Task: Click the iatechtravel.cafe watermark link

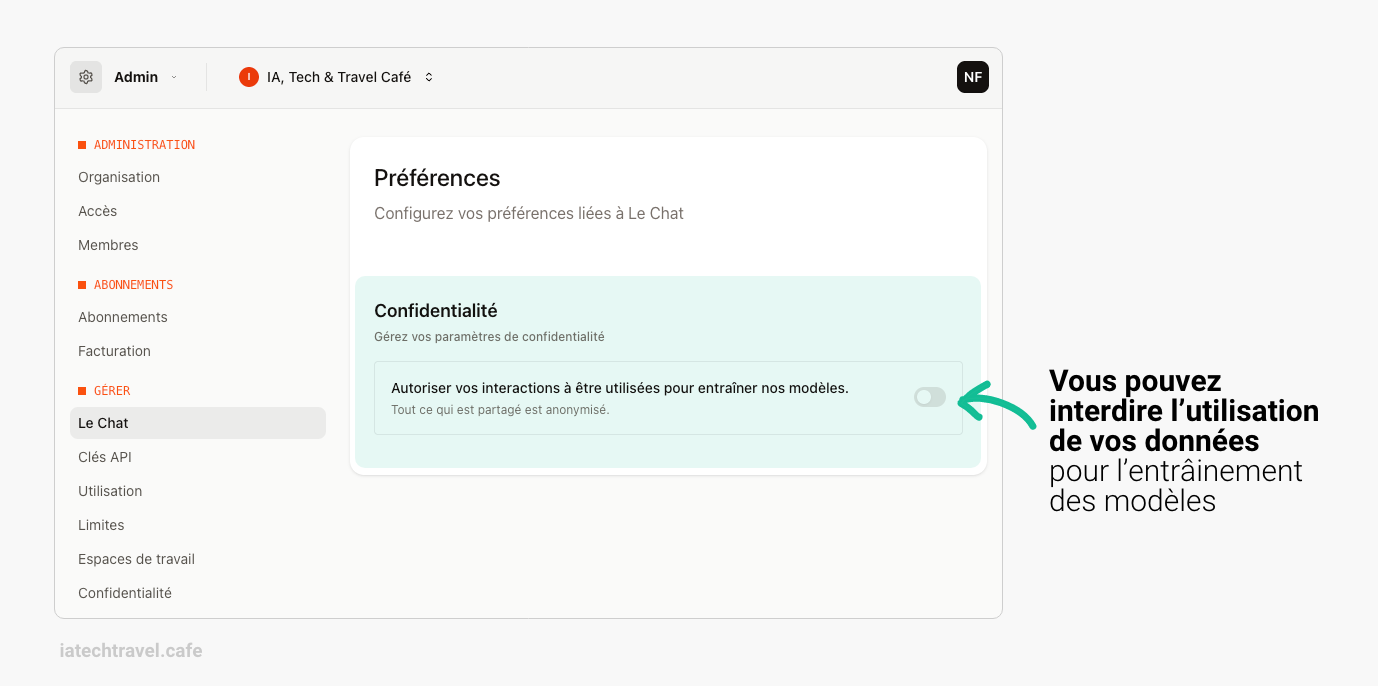Action: pos(131,651)
